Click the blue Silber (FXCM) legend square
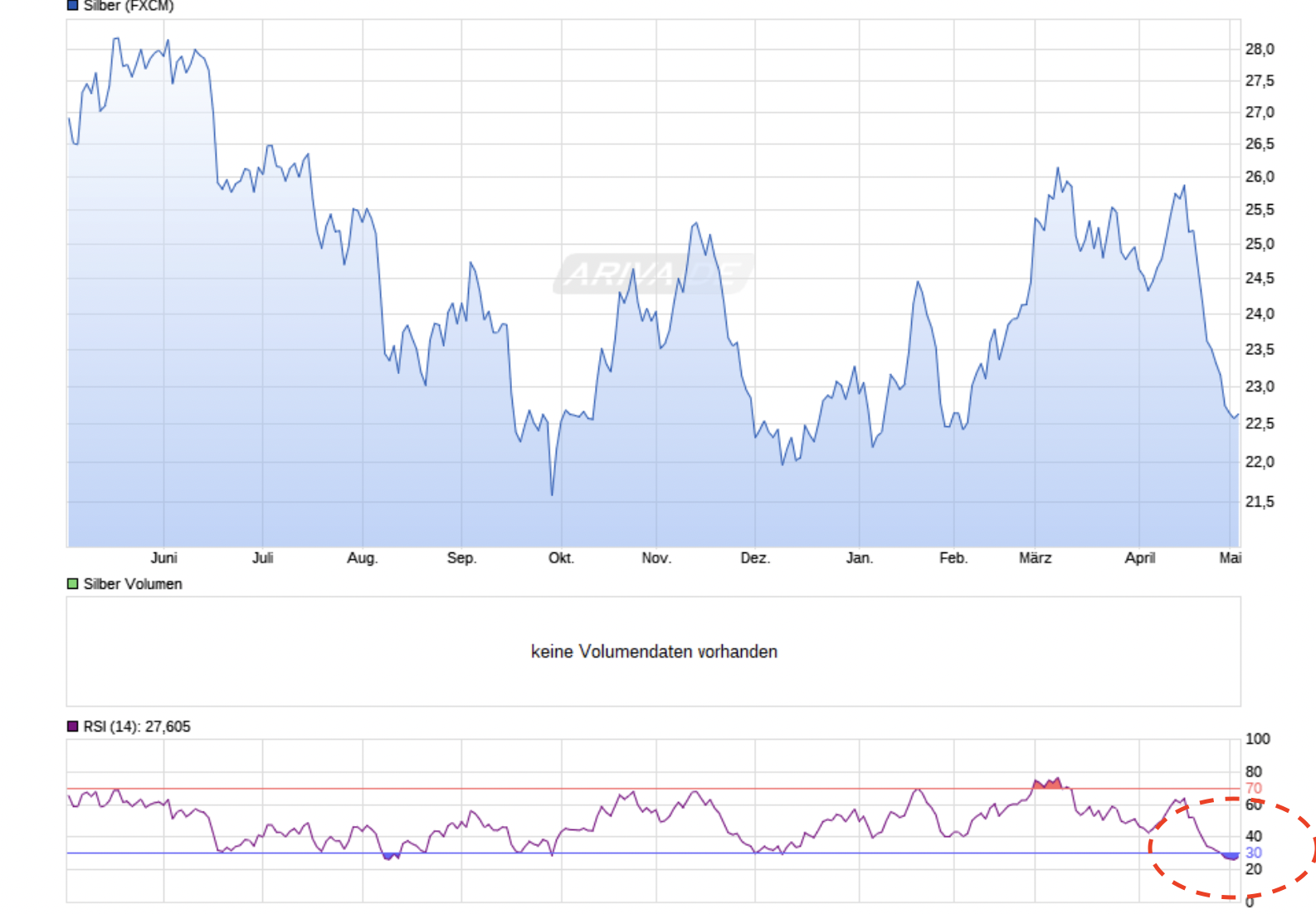Image resolution: width=1316 pixels, height=914 pixels. (72, 6)
